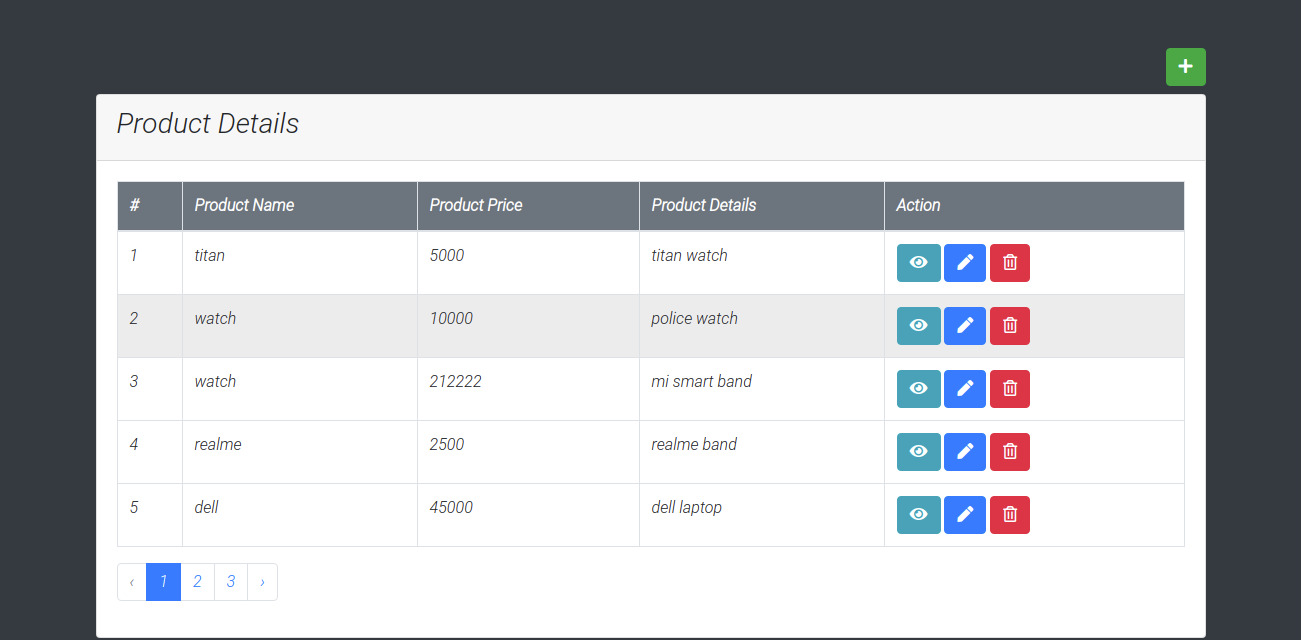View details of the titan product

tap(918, 263)
